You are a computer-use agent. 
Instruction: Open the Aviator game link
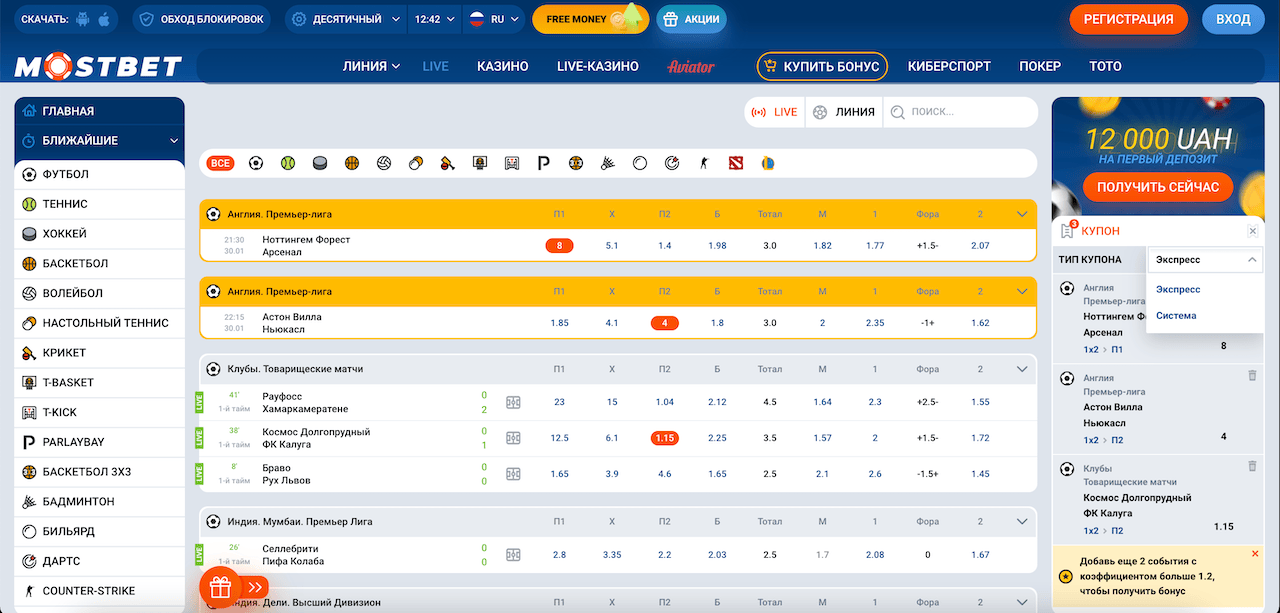pos(690,66)
